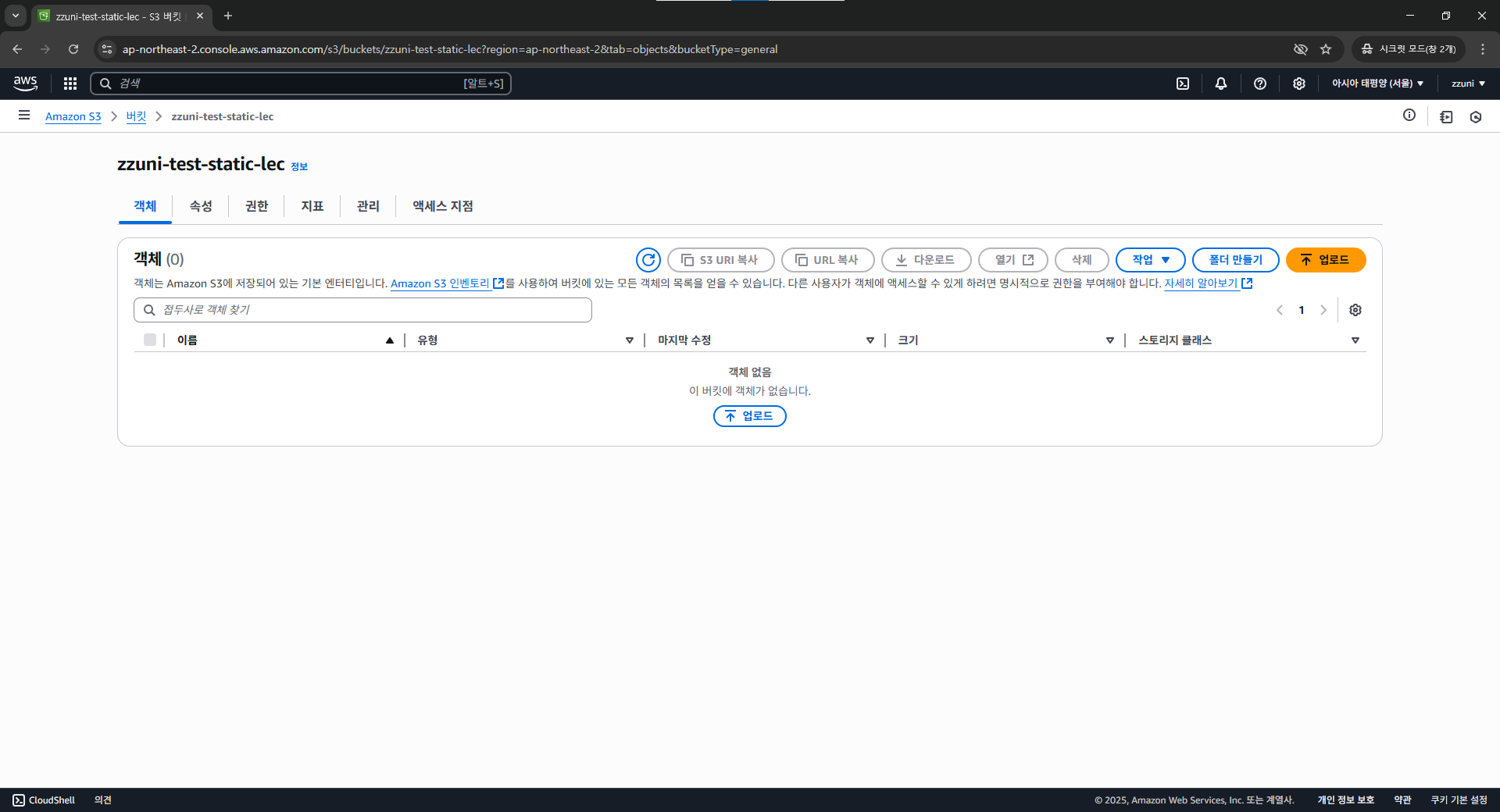
Task: Click the URL 복사 button
Action: (x=827, y=260)
